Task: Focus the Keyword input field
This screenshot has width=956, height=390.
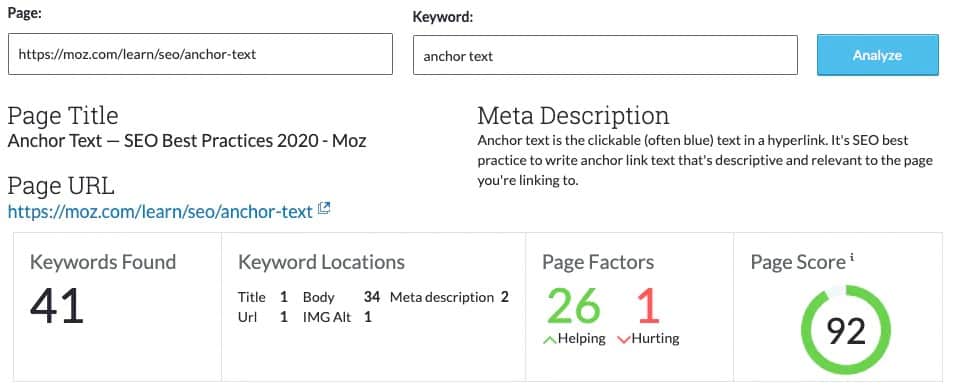Action: (x=605, y=55)
